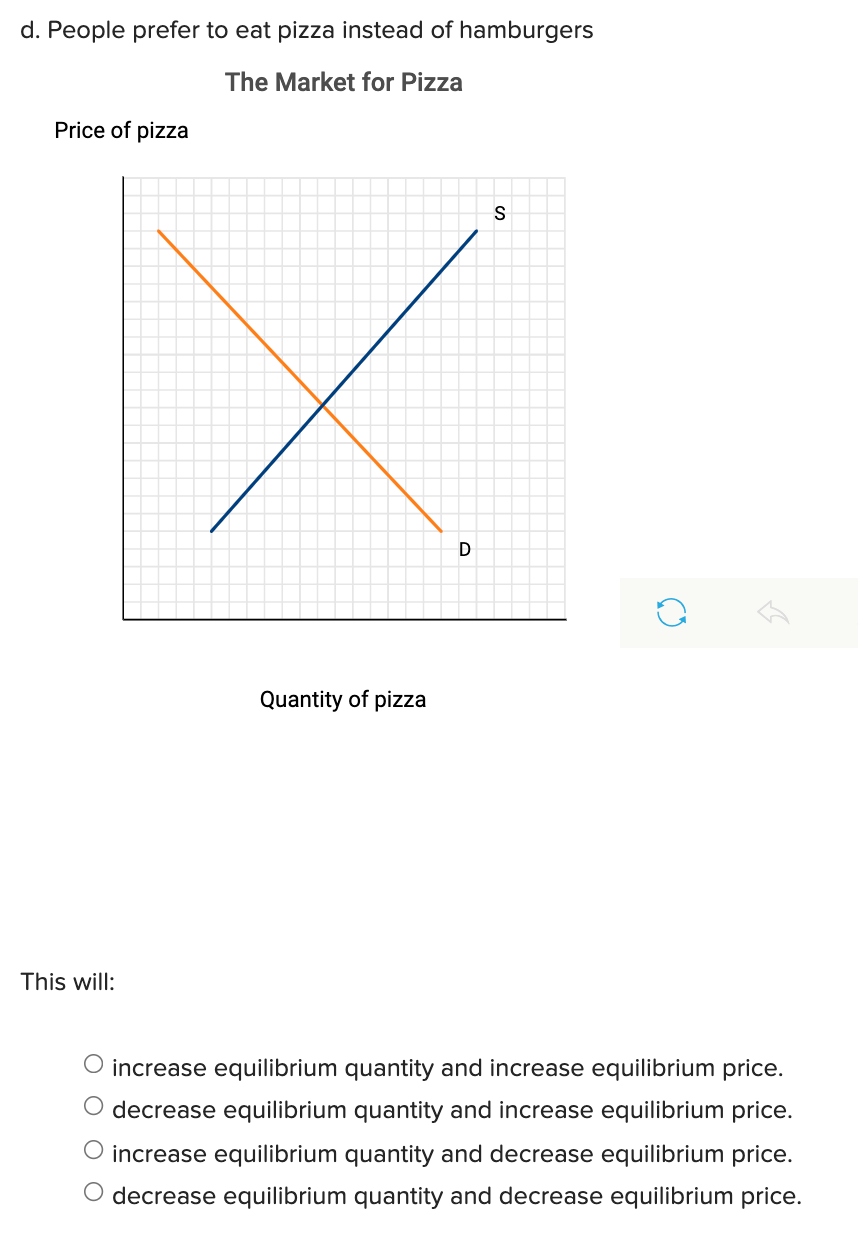Click the last answer's radio circle
Image resolution: width=858 pixels, height=1234 pixels.
pyautogui.click(x=93, y=1192)
